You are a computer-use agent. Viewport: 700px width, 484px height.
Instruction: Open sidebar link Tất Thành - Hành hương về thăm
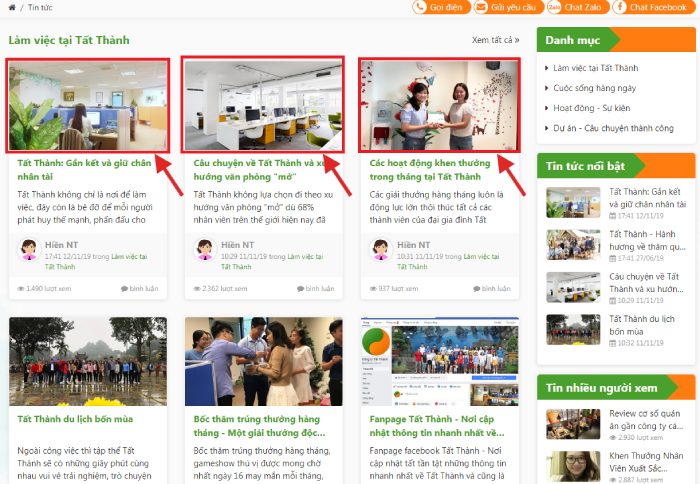(x=647, y=240)
